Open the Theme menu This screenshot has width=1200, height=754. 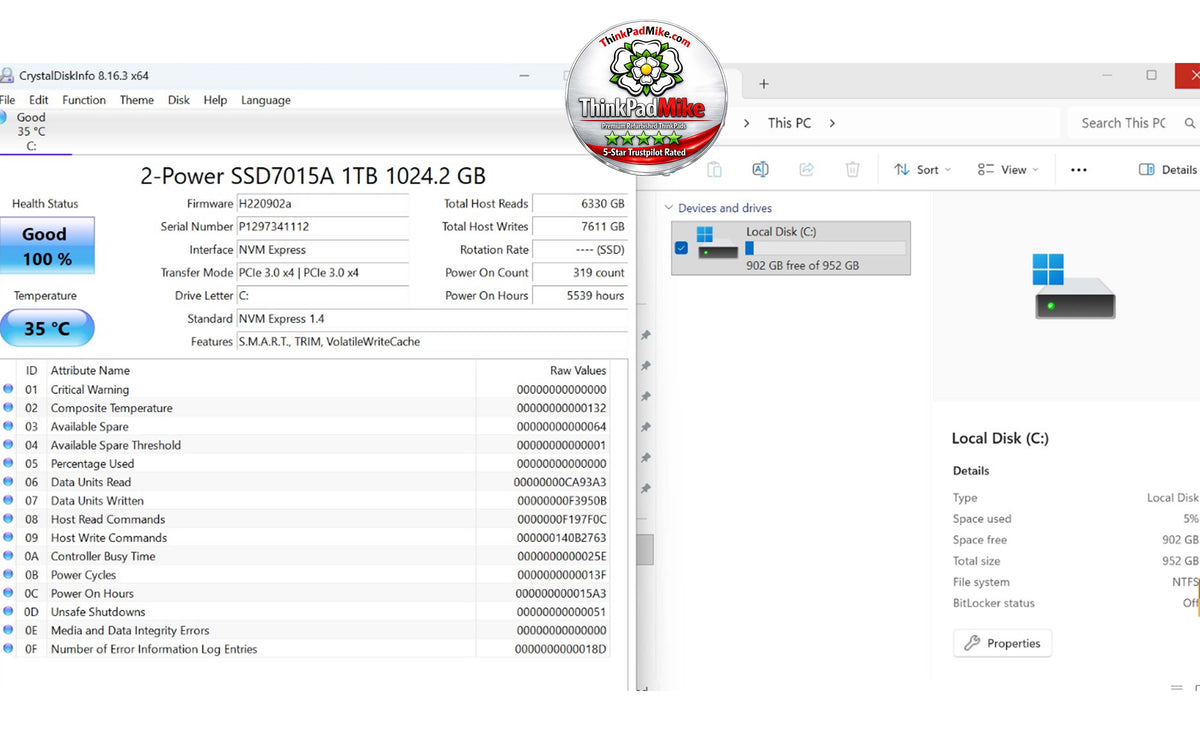click(137, 100)
